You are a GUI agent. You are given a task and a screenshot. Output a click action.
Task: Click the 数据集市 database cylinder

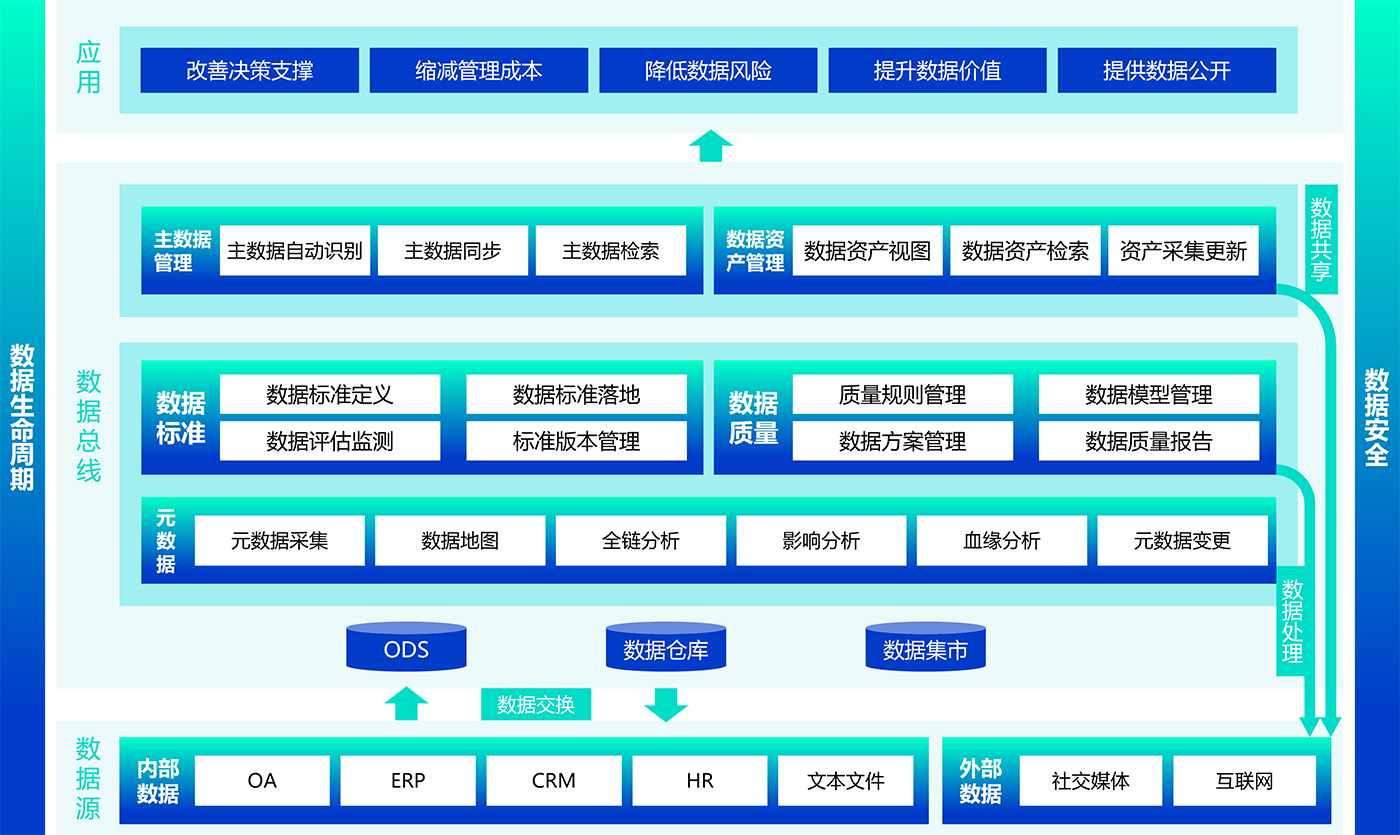pyautogui.click(x=925, y=648)
